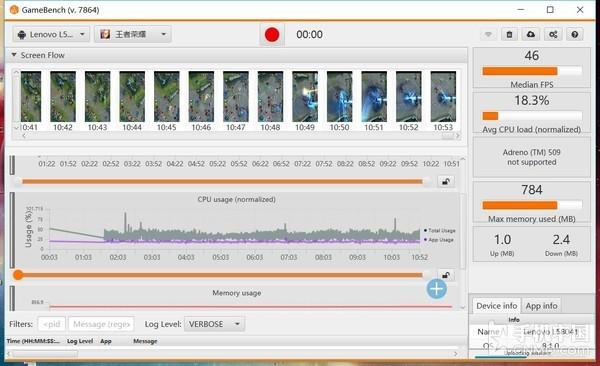Open the 王者荣耀 app selection dropdown

(133, 34)
